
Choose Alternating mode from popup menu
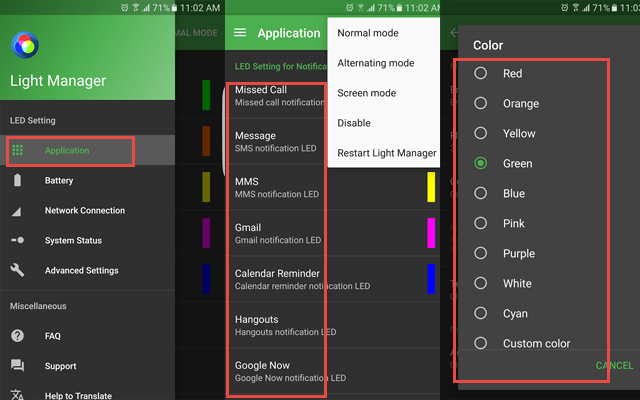tap(384, 63)
